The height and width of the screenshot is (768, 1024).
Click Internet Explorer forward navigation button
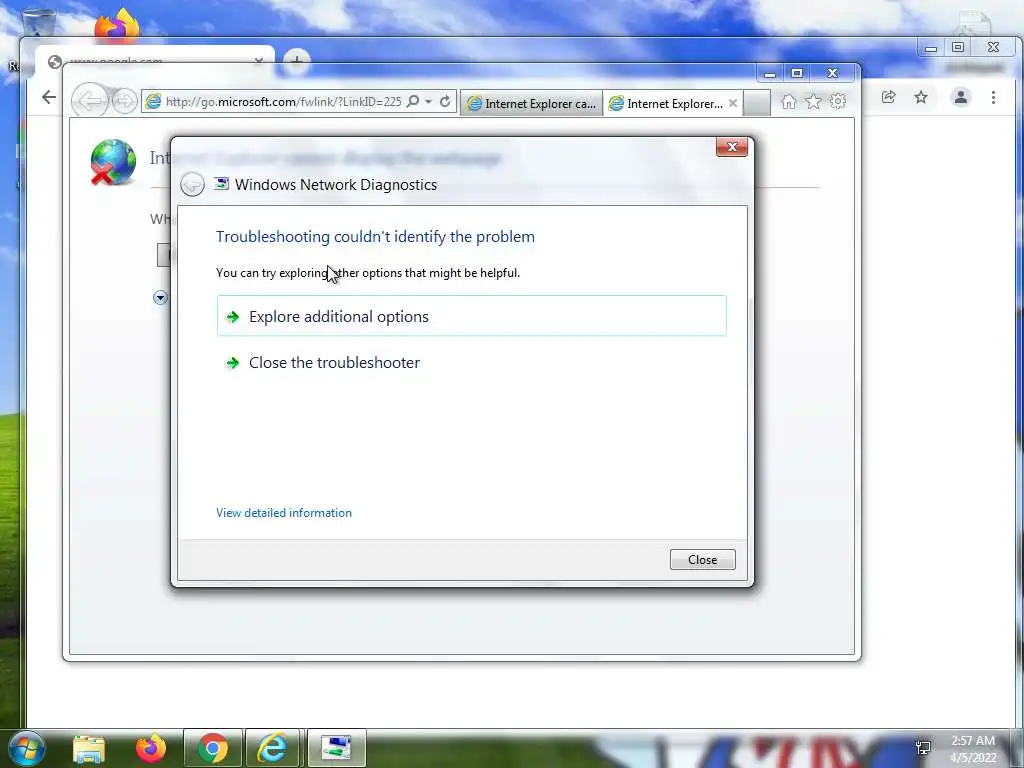tap(124, 101)
